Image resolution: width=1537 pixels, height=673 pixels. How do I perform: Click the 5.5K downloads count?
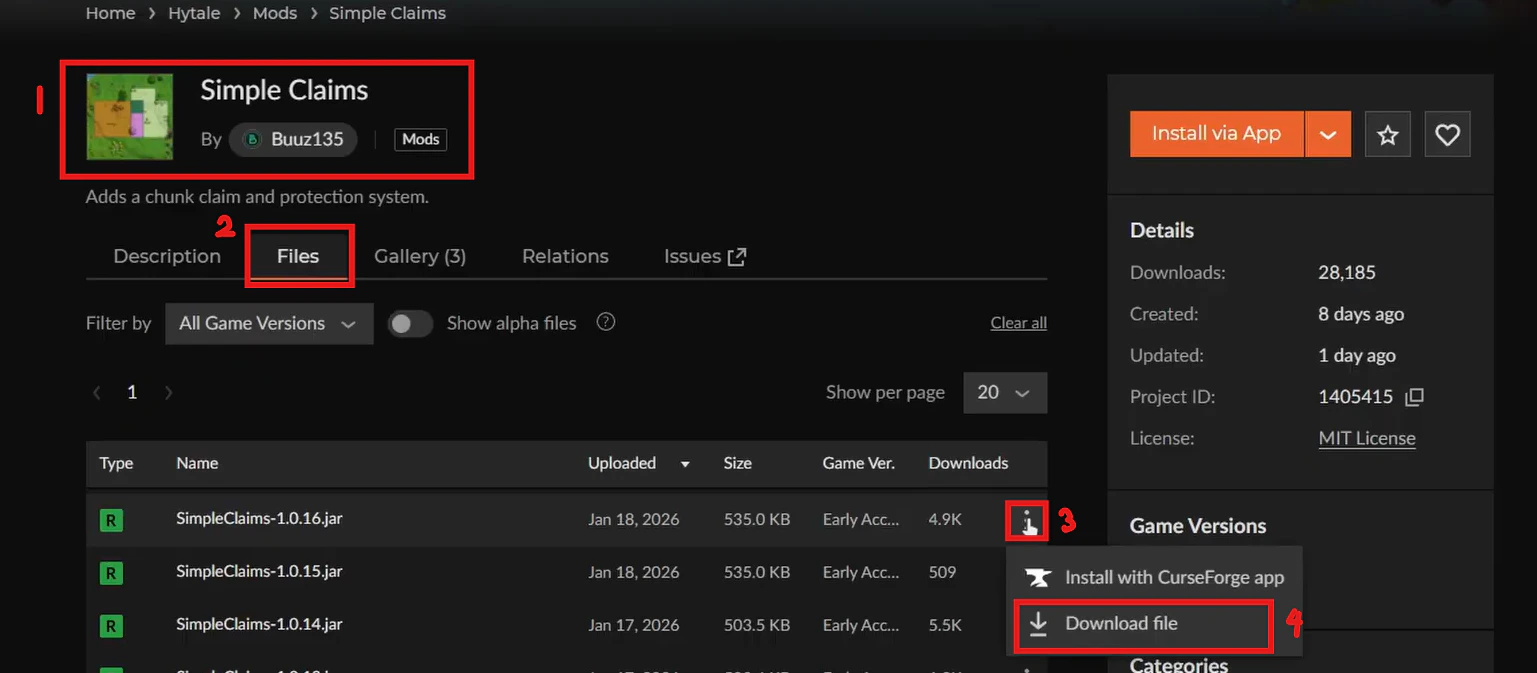point(945,626)
